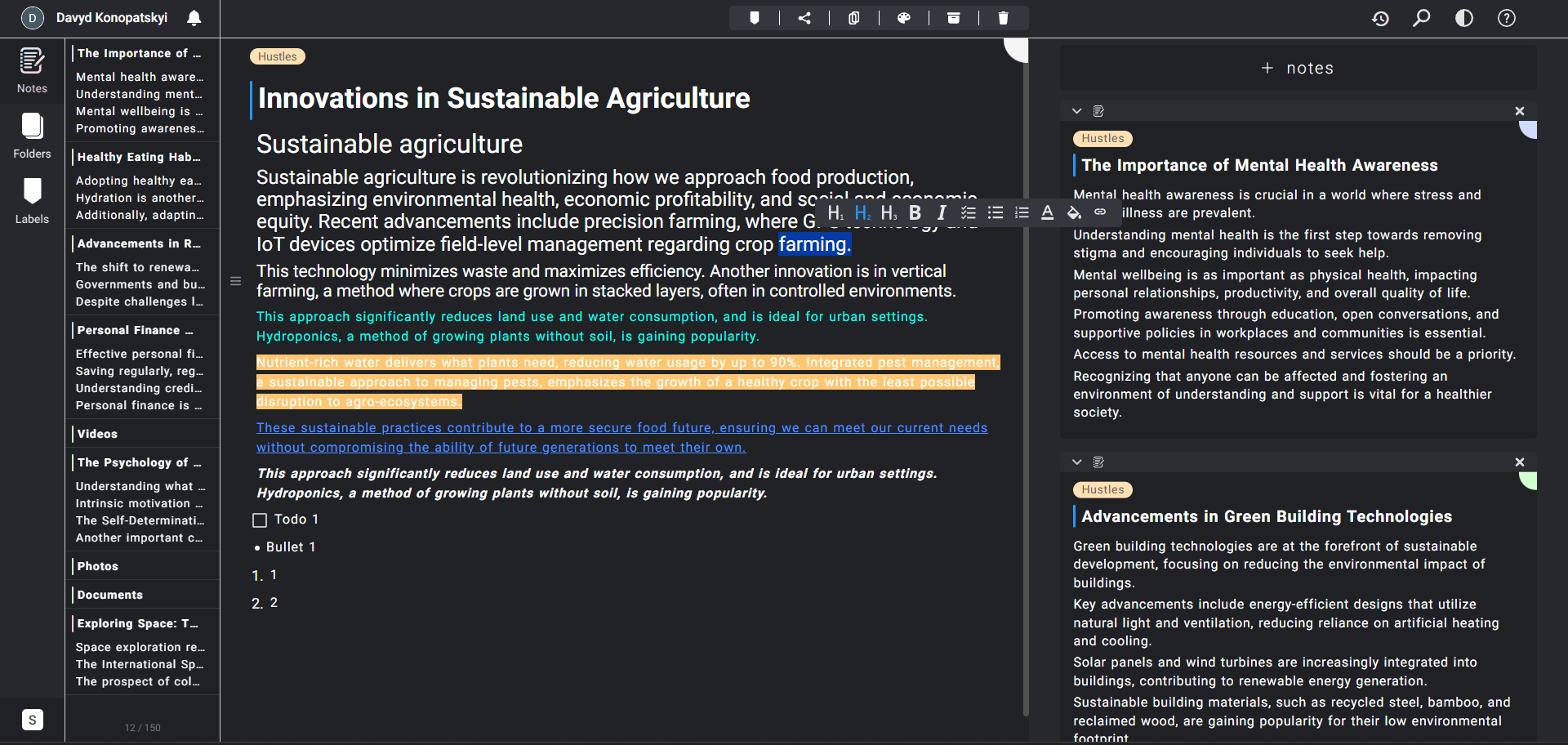Open the text color tool

tap(1048, 213)
